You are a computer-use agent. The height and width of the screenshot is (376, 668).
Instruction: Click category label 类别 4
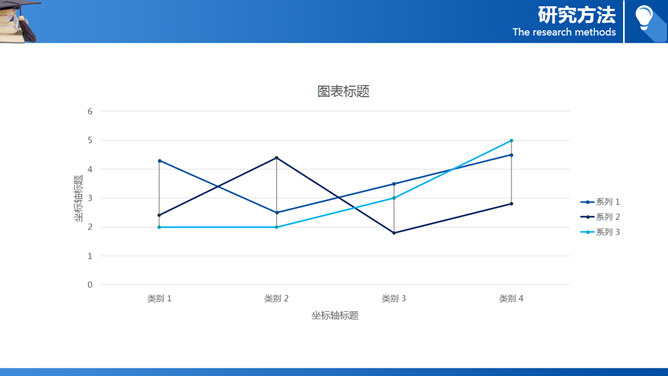pos(511,299)
